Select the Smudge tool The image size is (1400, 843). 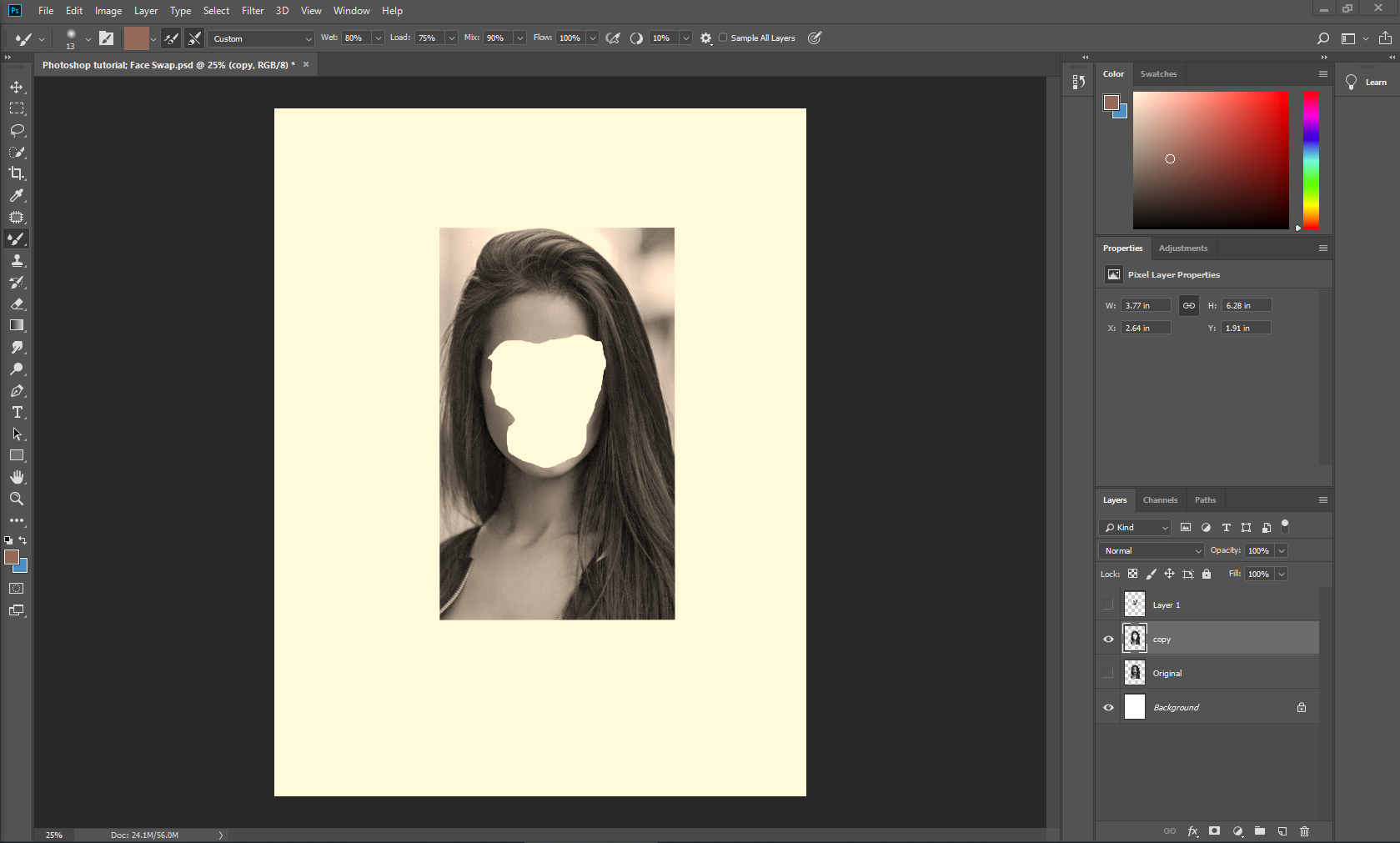tap(17, 347)
